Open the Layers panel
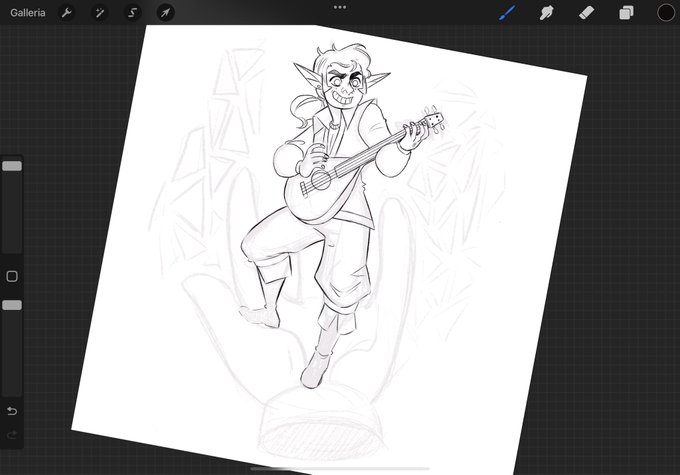The width and height of the screenshot is (680, 475). (x=626, y=13)
